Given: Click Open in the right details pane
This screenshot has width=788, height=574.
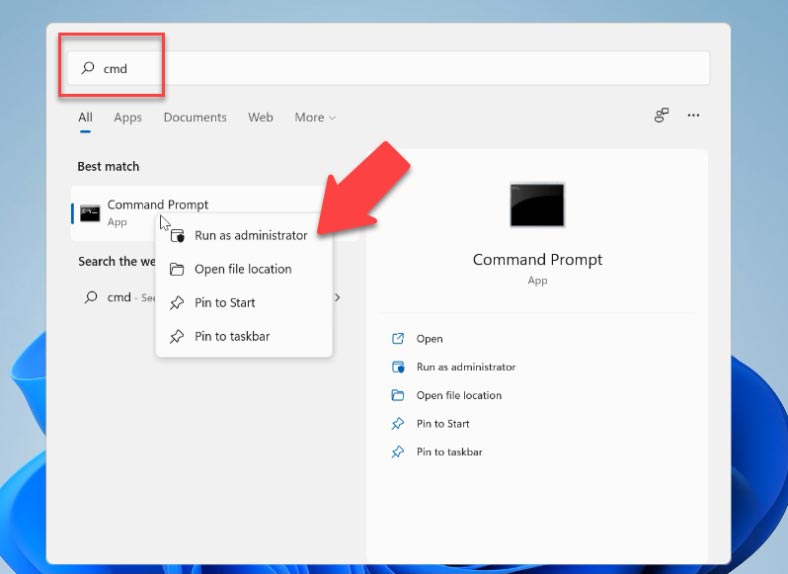Looking at the screenshot, I should [430, 339].
